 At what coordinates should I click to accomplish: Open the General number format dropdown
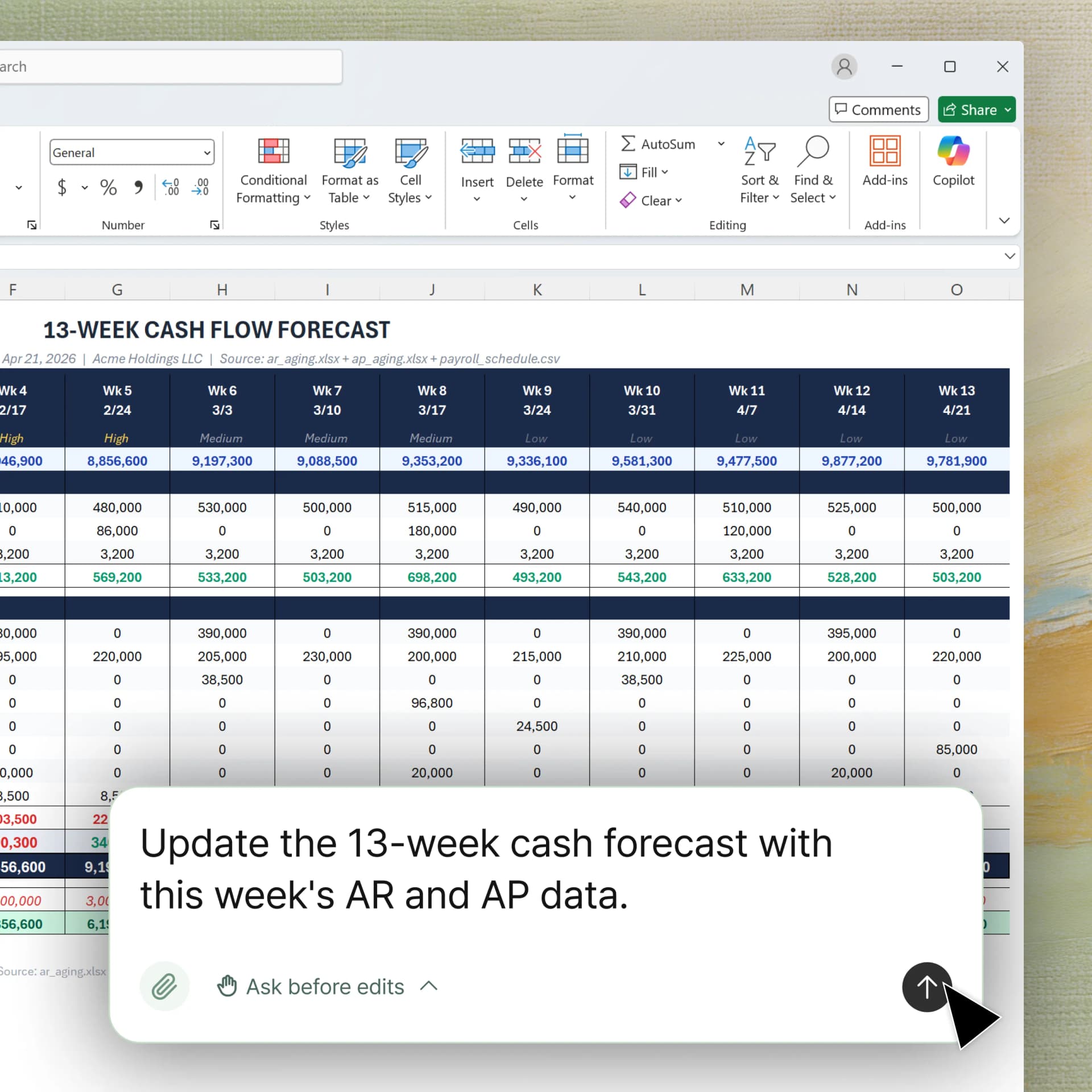point(206,152)
